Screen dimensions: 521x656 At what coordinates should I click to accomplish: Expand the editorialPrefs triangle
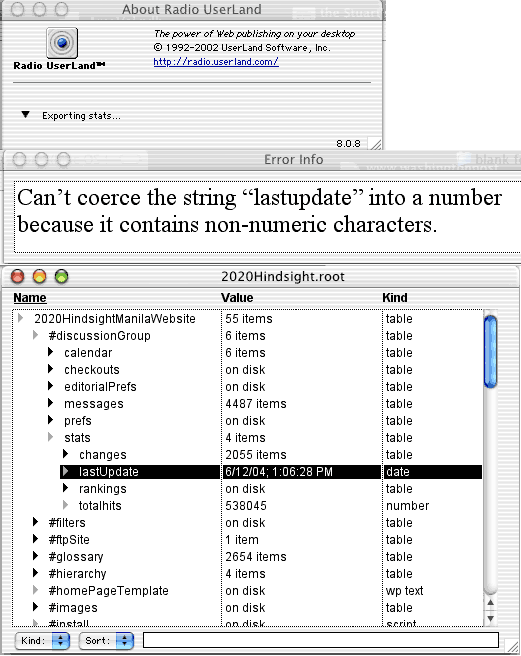click(51, 386)
